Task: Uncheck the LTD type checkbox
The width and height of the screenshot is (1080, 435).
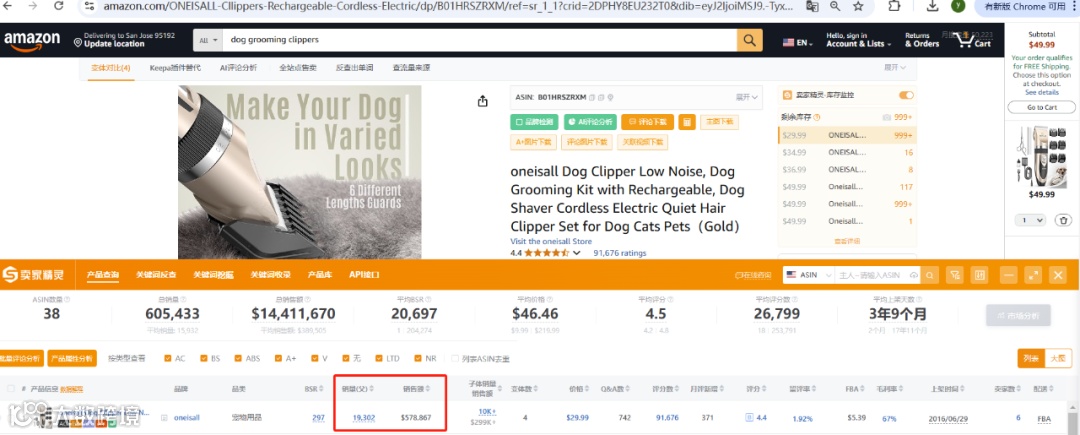Action: click(379, 359)
